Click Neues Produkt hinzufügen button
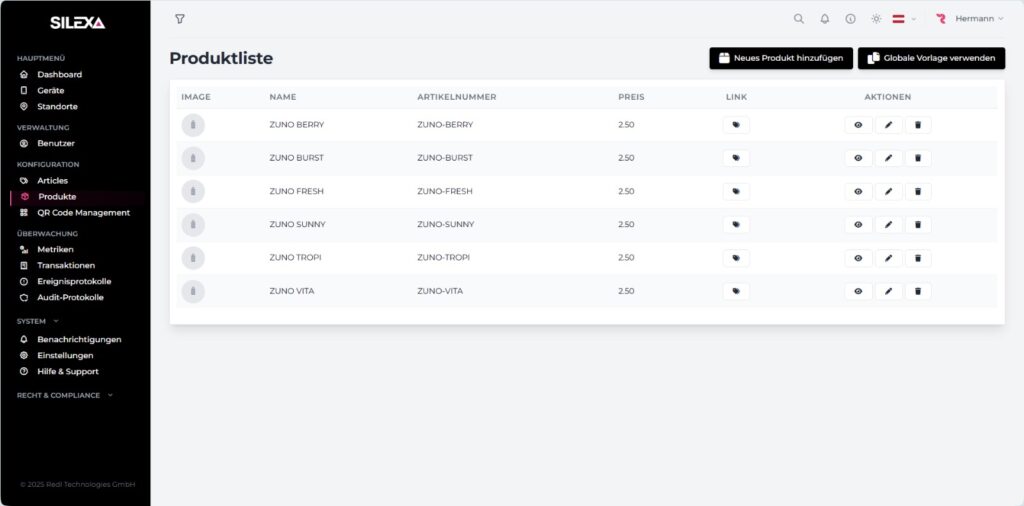The height and width of the screenshot is (506, 1024). click(781, 58)
